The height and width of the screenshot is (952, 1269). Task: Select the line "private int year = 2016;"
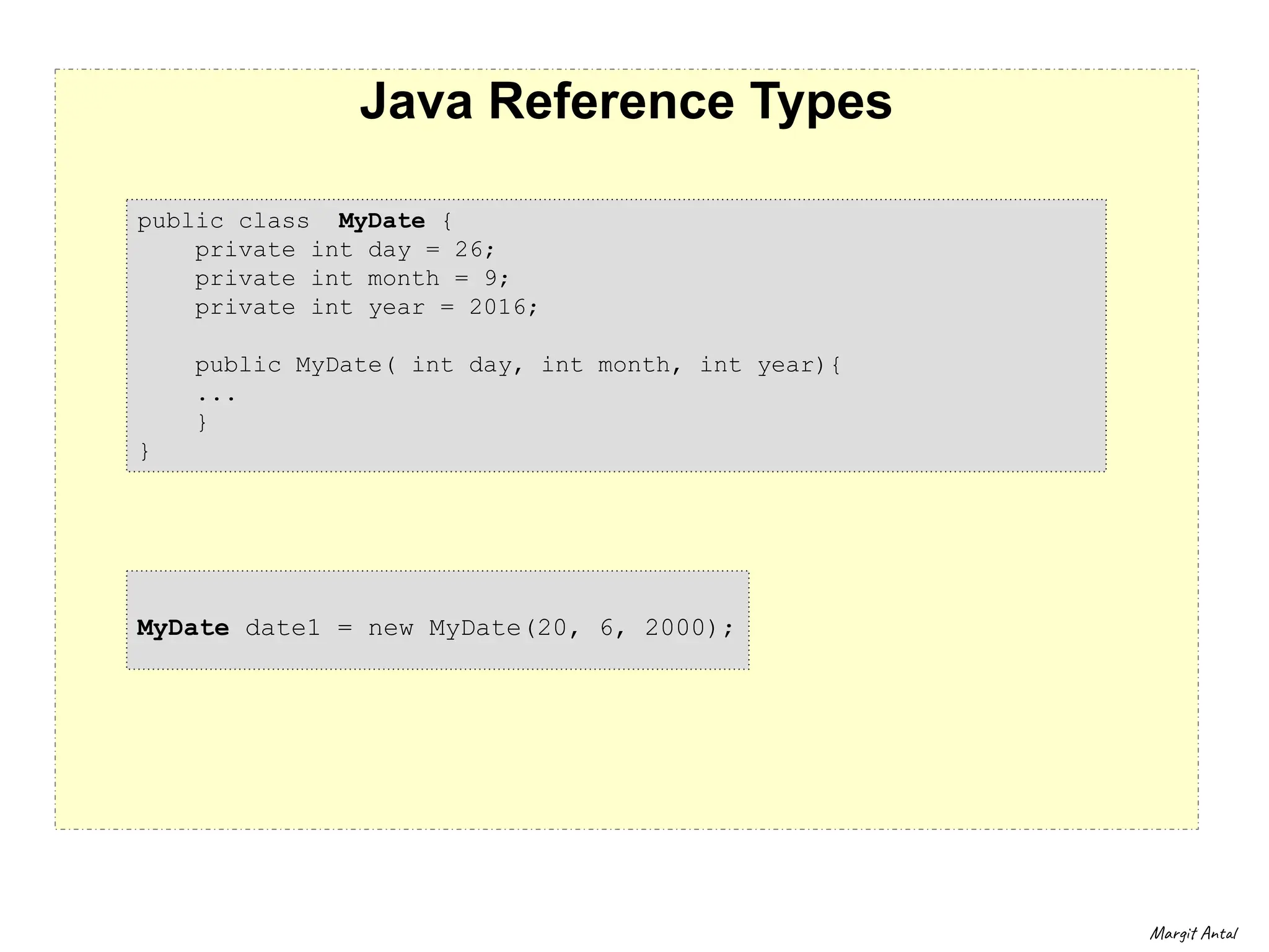click(x=366, y=307)
